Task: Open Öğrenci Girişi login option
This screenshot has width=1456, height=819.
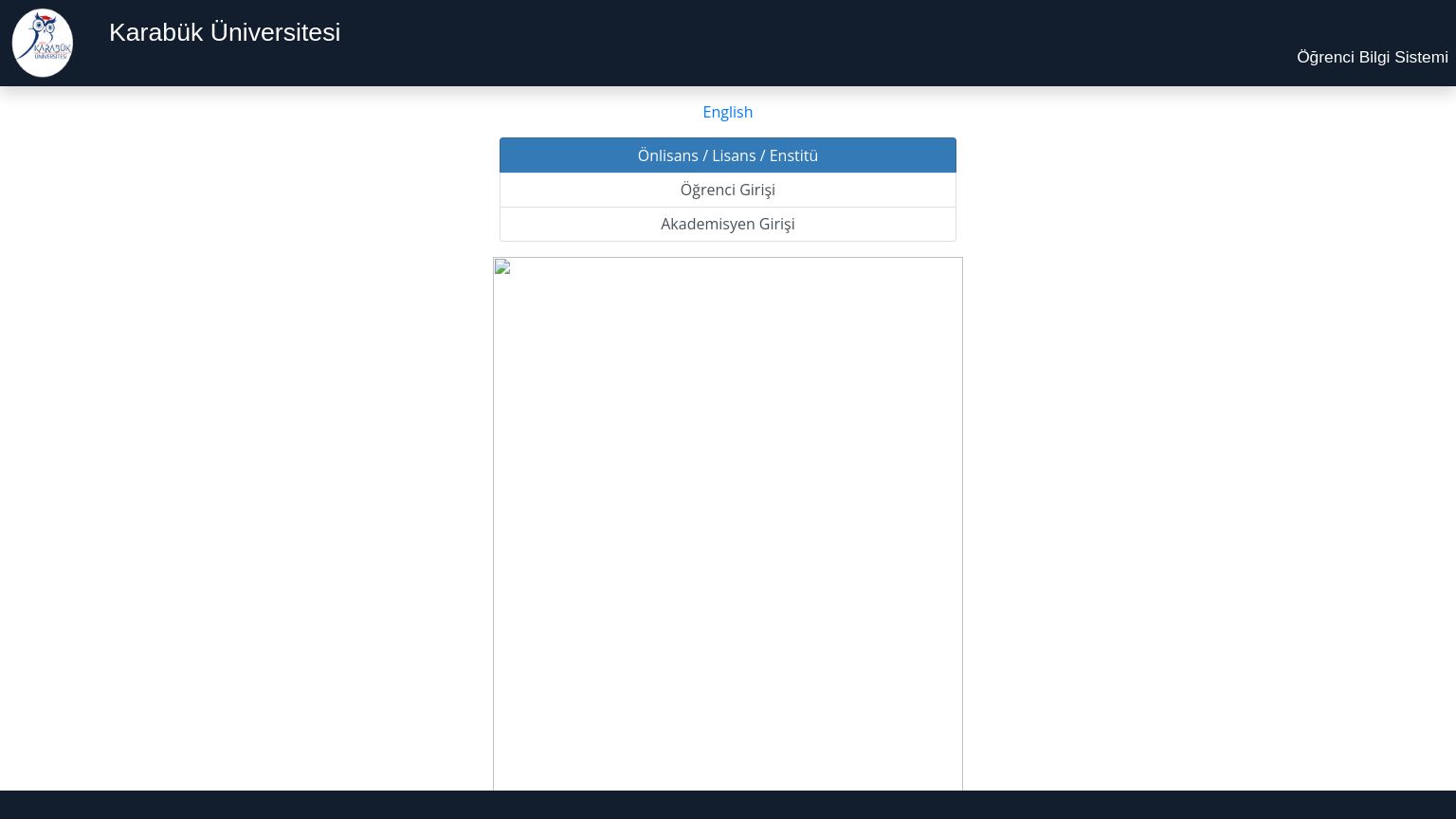Action: tap(727, 190)
